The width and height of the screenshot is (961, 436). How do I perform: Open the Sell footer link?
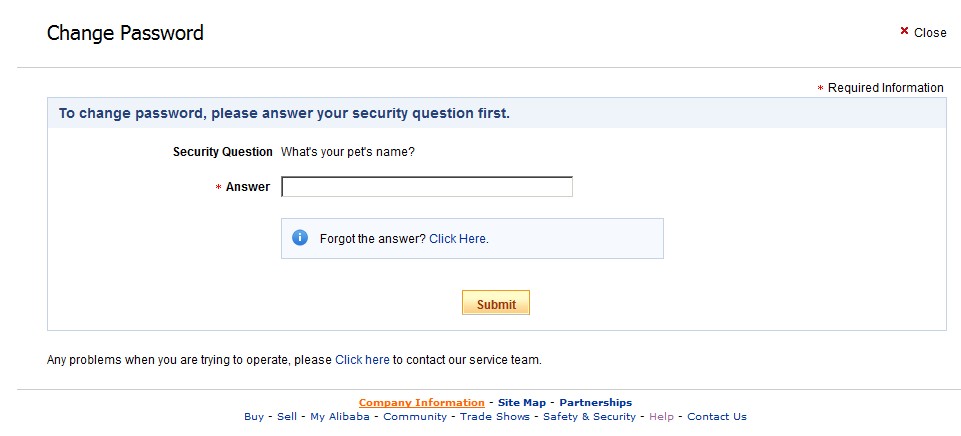(287, 417)
